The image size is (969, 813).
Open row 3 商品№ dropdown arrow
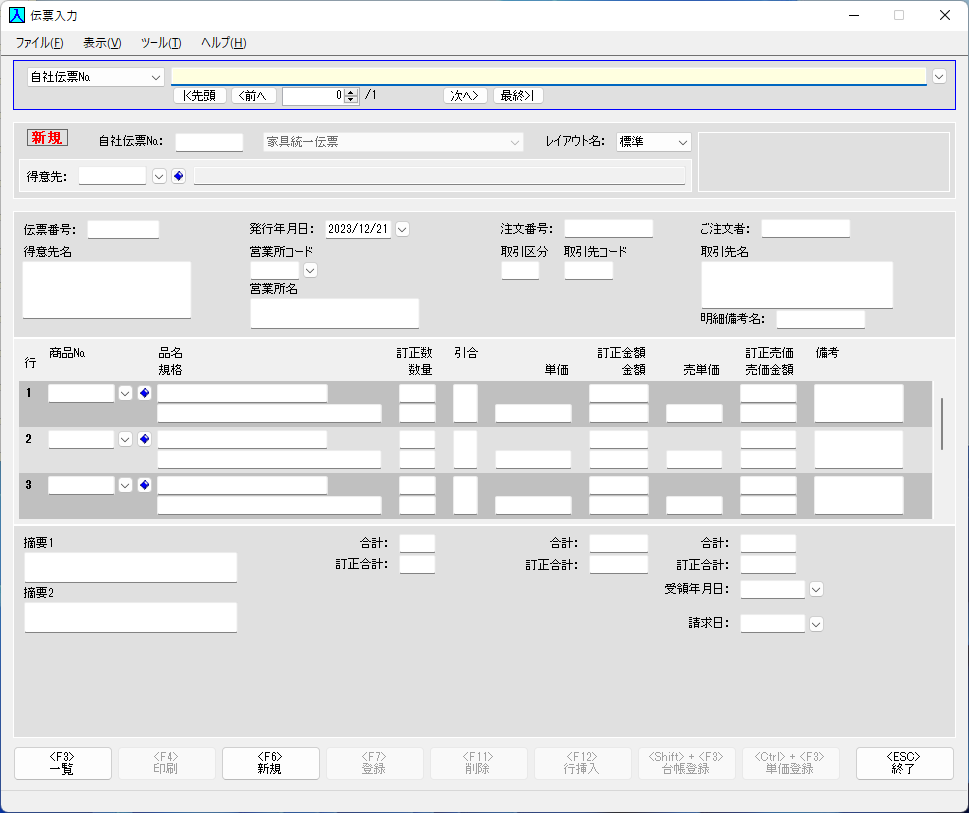click(125, 485)
